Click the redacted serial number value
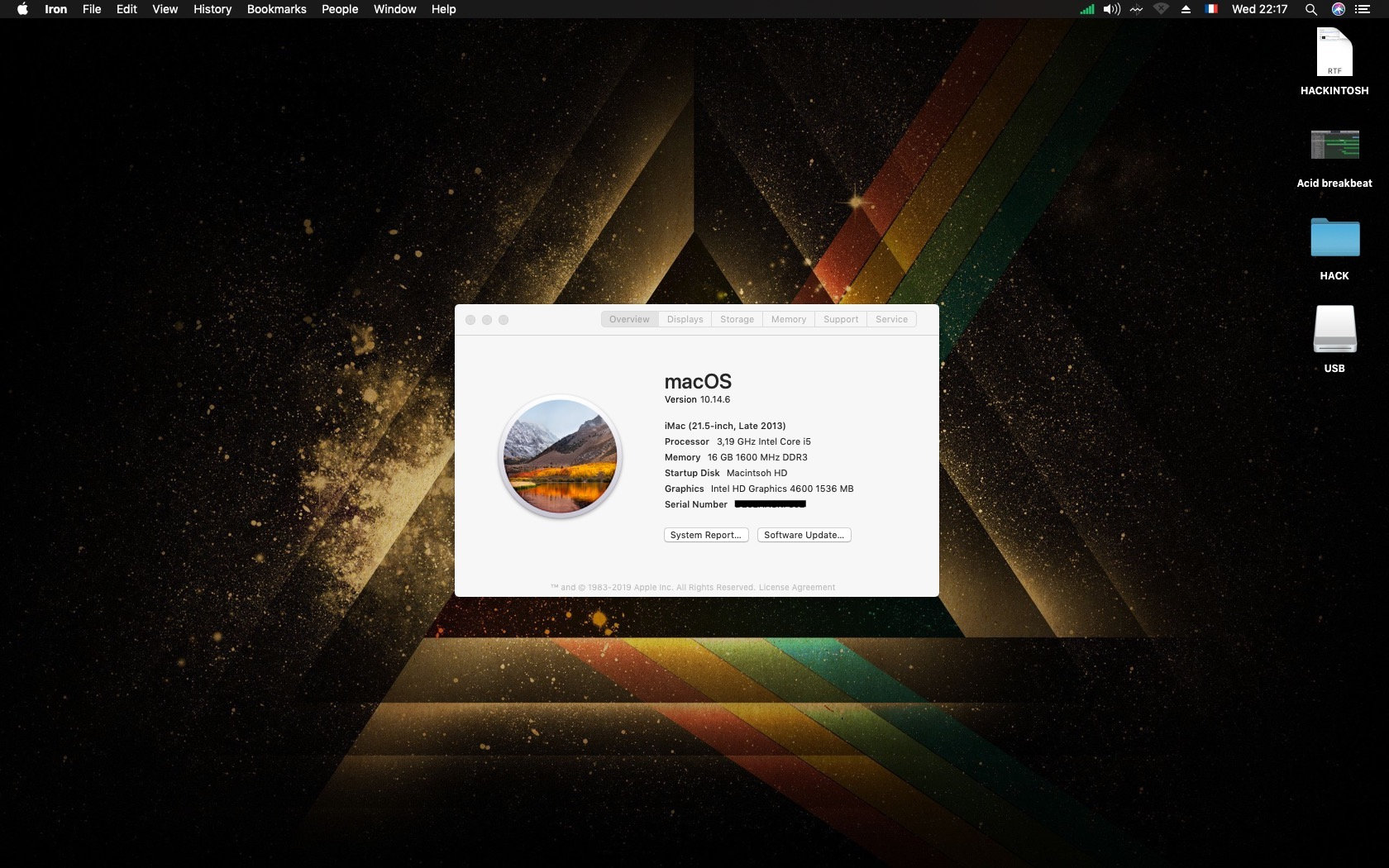1389x868 pixels. [770, 504]
